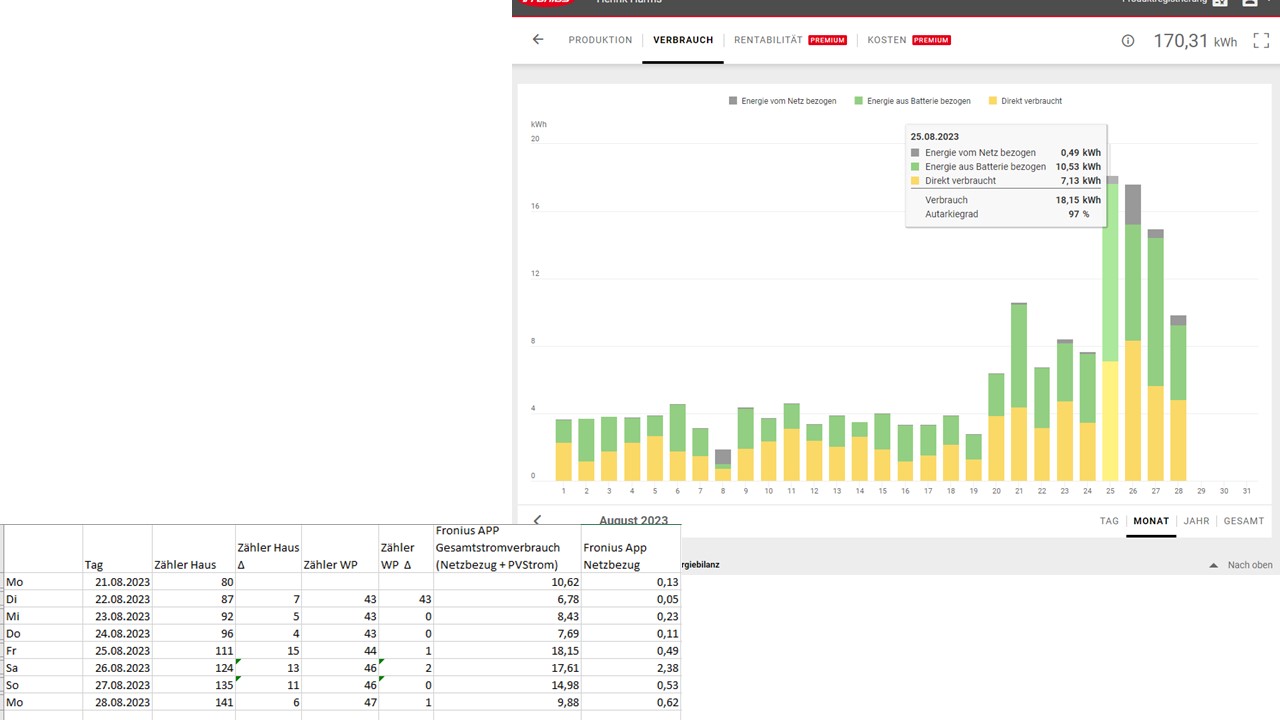Select the VERBRAUCH tab
Viewport: 1280px width, 720px height.
683,40
